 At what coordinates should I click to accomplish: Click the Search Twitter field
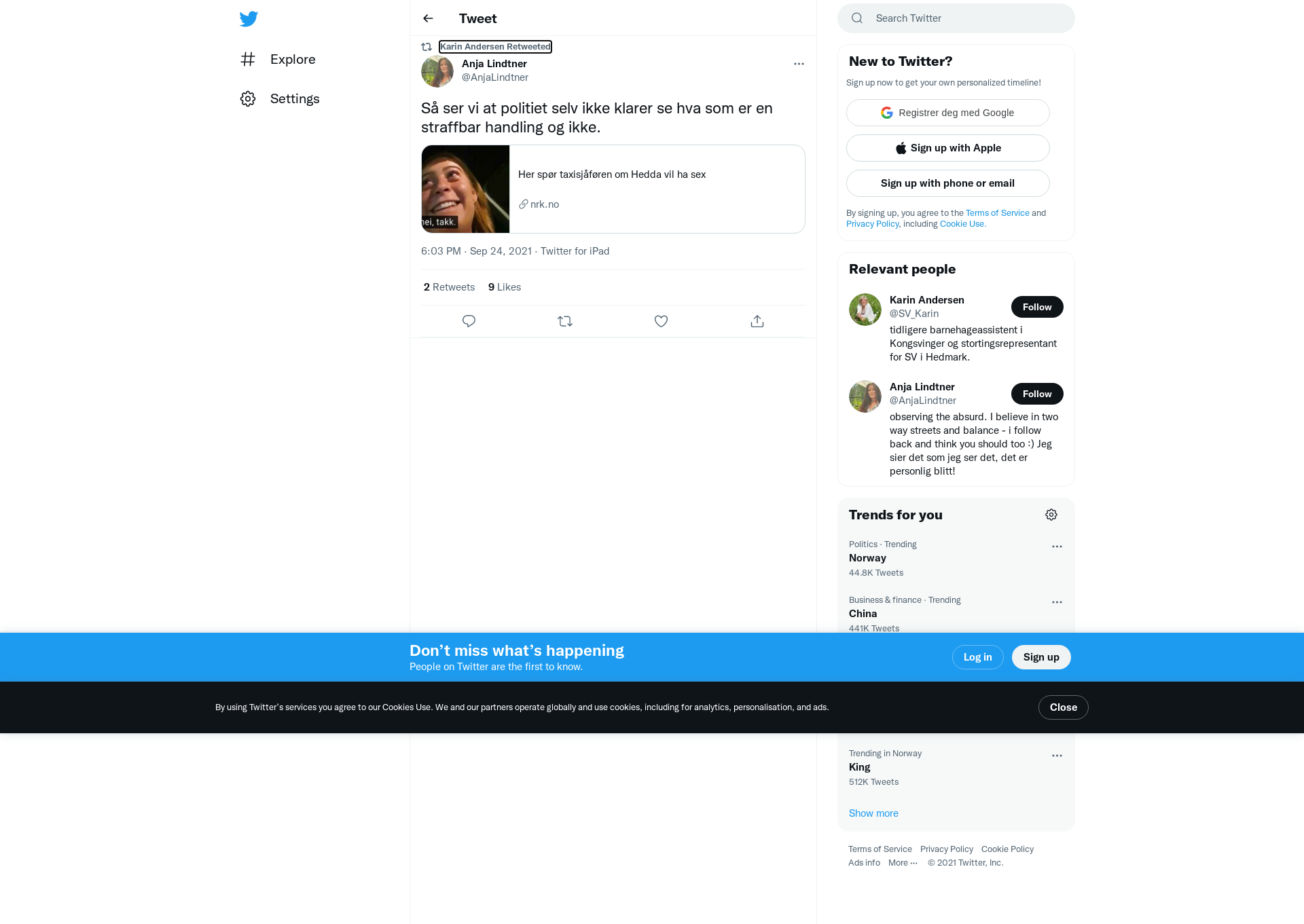click(x=956, y=18)
